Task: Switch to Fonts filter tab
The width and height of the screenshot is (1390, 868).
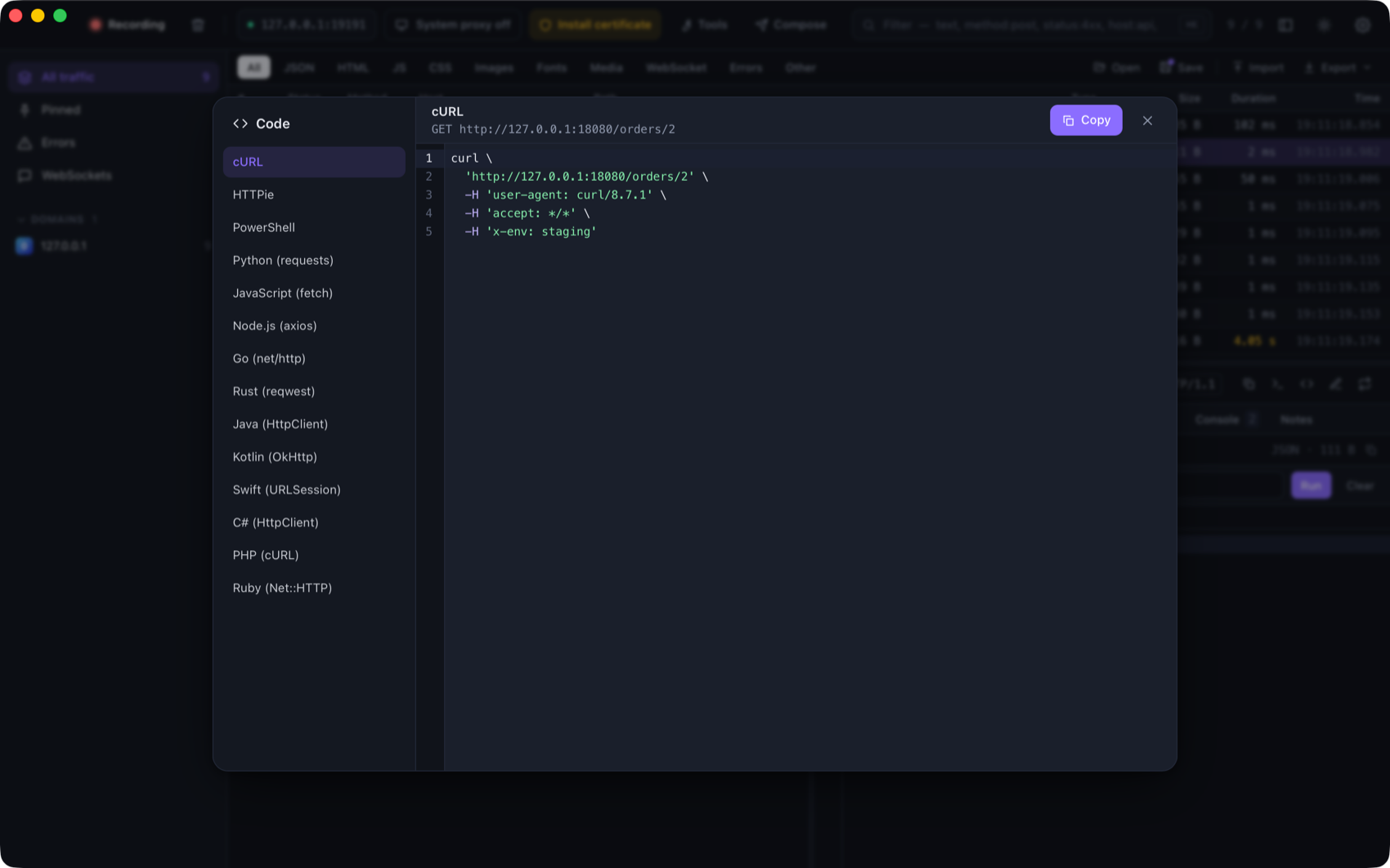Action: [551, 67]
